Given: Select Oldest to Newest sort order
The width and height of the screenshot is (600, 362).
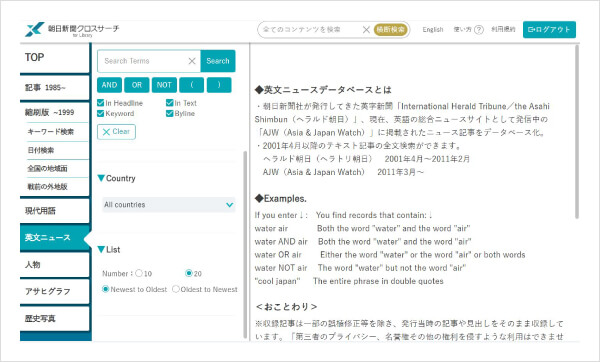Looking at the screenshot, I should pyautogui.click(x=176, y=289).
